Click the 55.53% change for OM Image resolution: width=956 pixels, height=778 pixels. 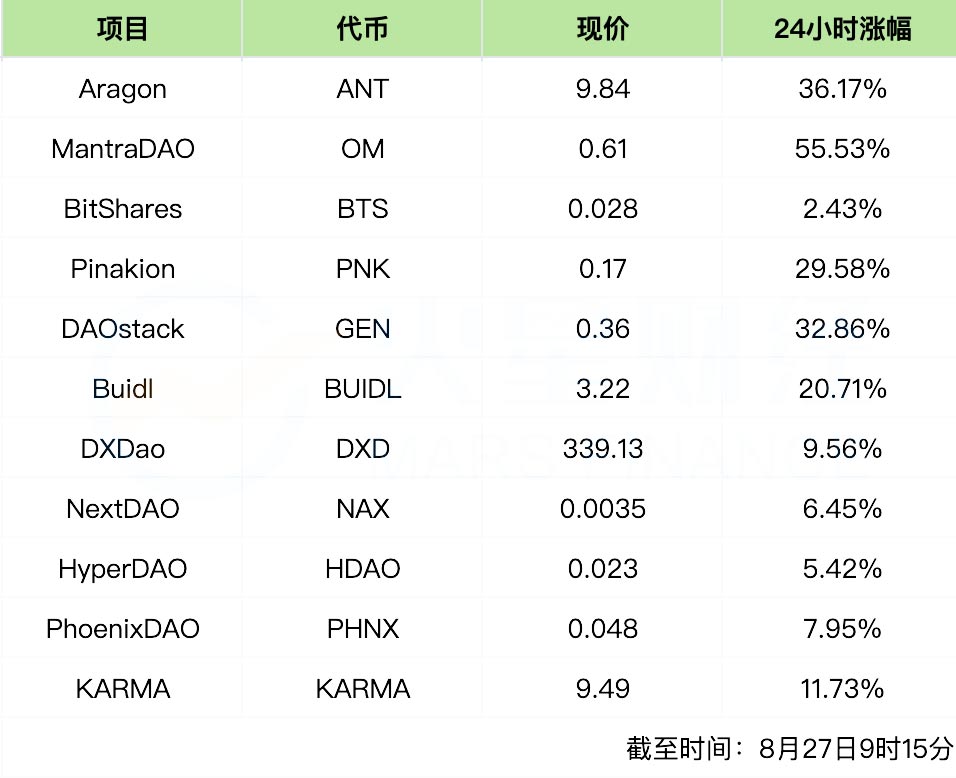(x=842, y=149)
